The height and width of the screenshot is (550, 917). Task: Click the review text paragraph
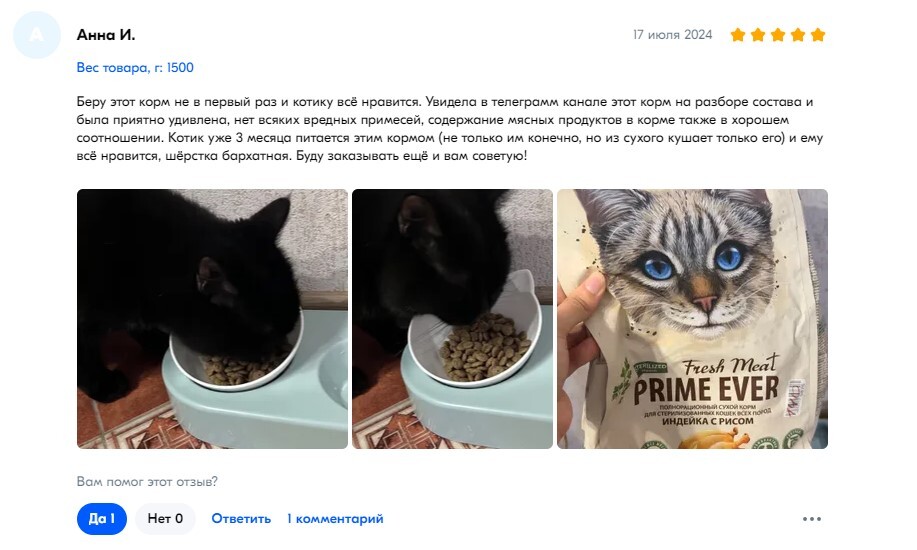pyautogui.click(x=450, y=129)
